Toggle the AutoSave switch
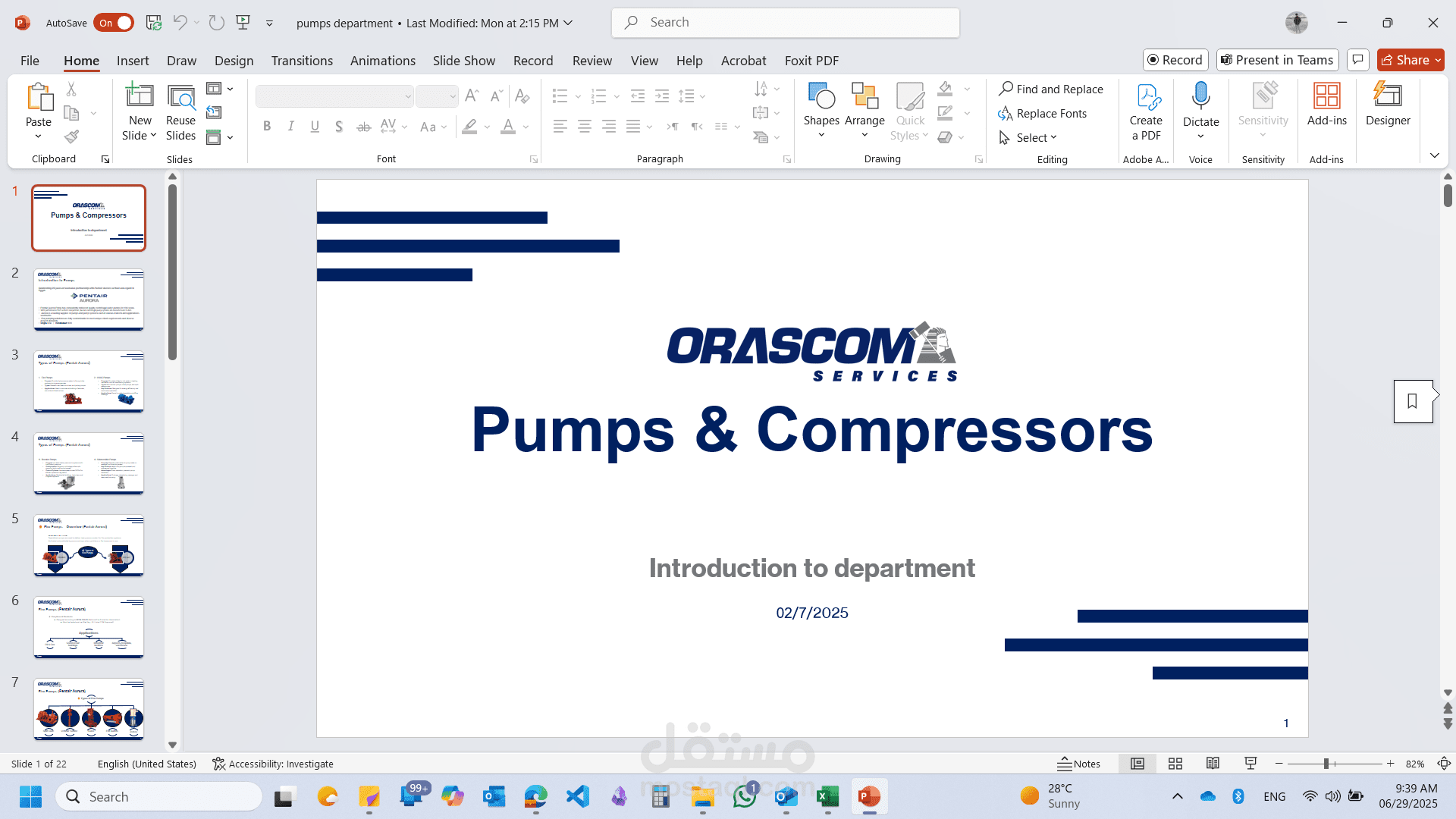 click(114, 23)
